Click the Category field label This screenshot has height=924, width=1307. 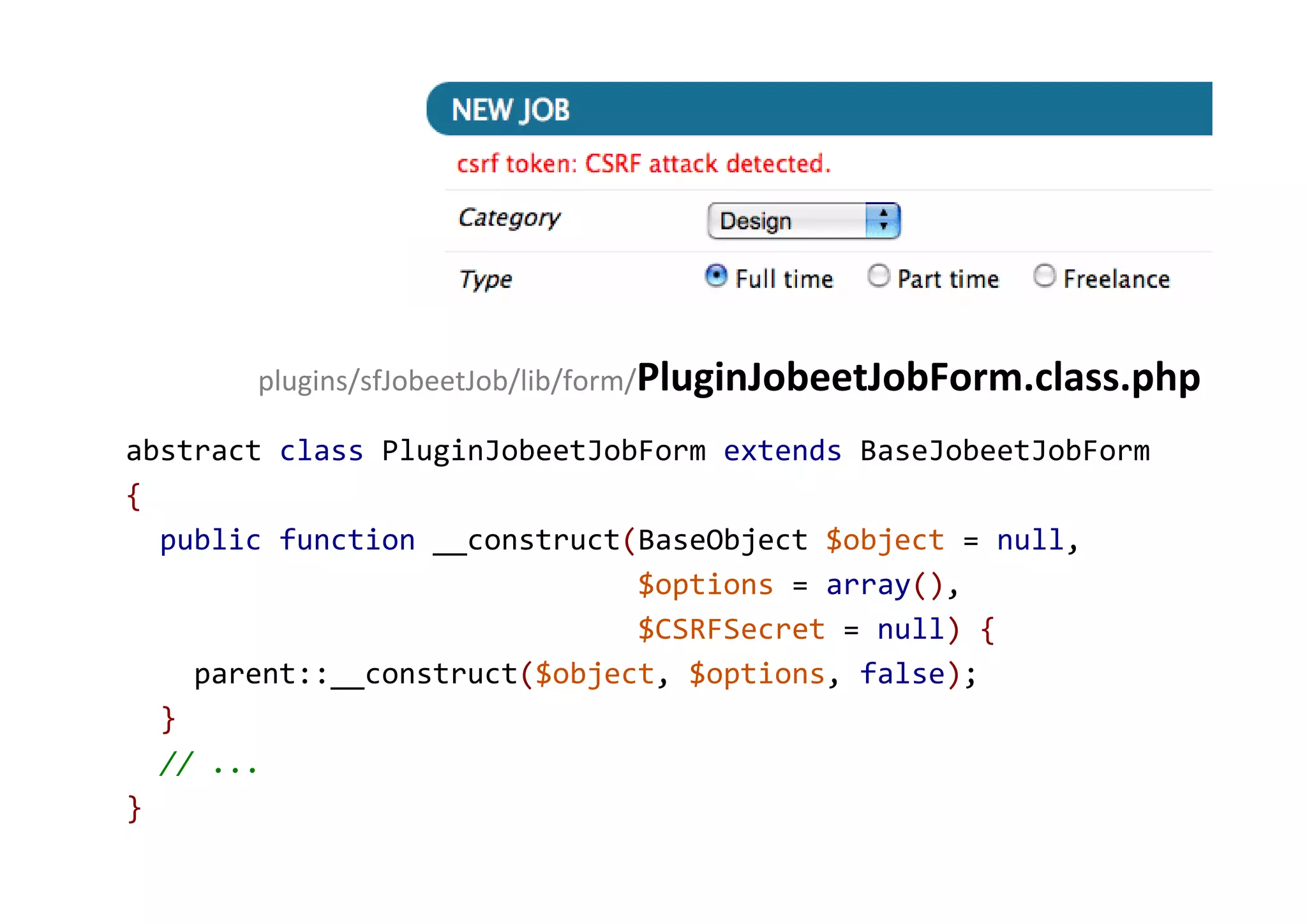(x=509, y=218)
